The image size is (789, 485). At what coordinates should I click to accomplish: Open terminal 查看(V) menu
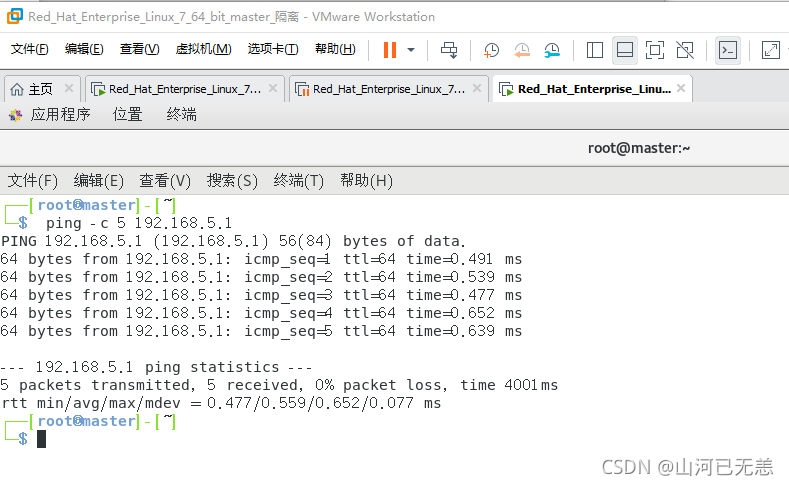pos(165,180)
